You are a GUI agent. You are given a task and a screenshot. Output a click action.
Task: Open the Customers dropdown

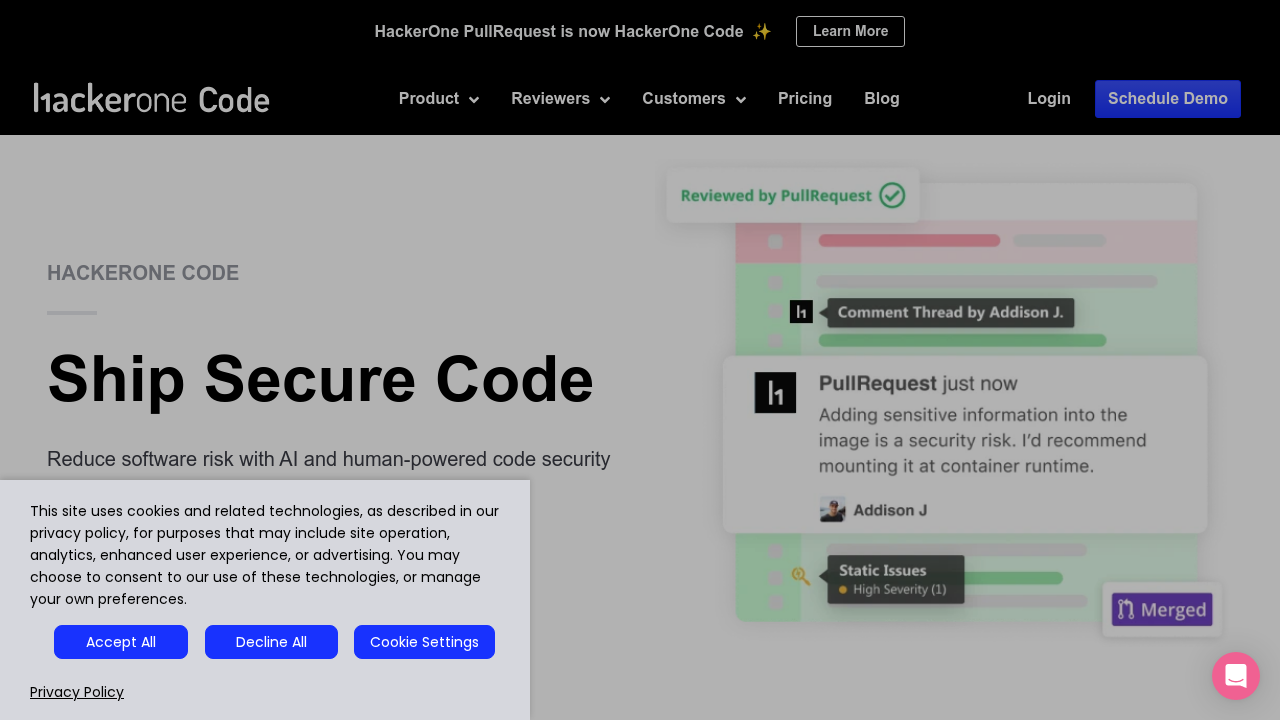click(694, 98)
